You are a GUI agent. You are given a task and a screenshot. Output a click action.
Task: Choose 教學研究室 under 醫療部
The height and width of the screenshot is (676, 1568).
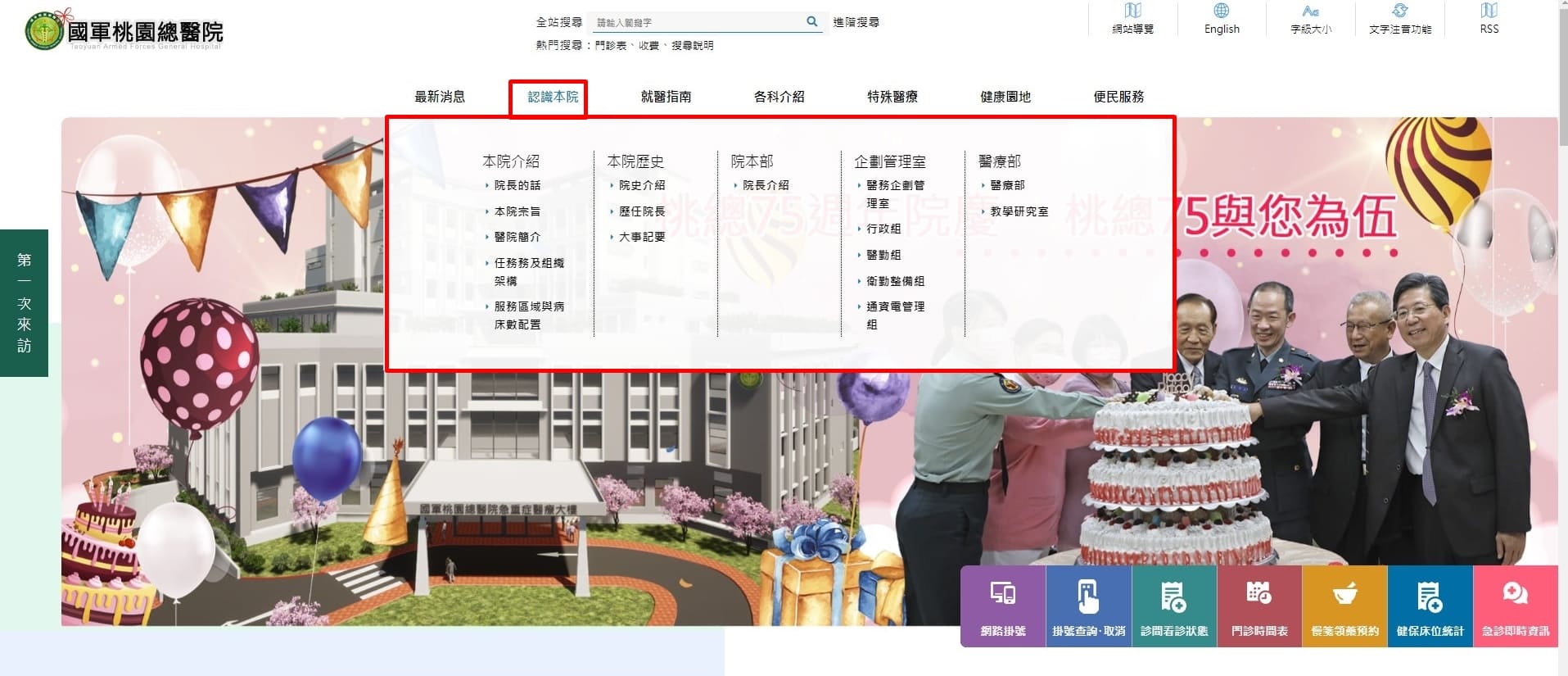tap(1019, 211)
